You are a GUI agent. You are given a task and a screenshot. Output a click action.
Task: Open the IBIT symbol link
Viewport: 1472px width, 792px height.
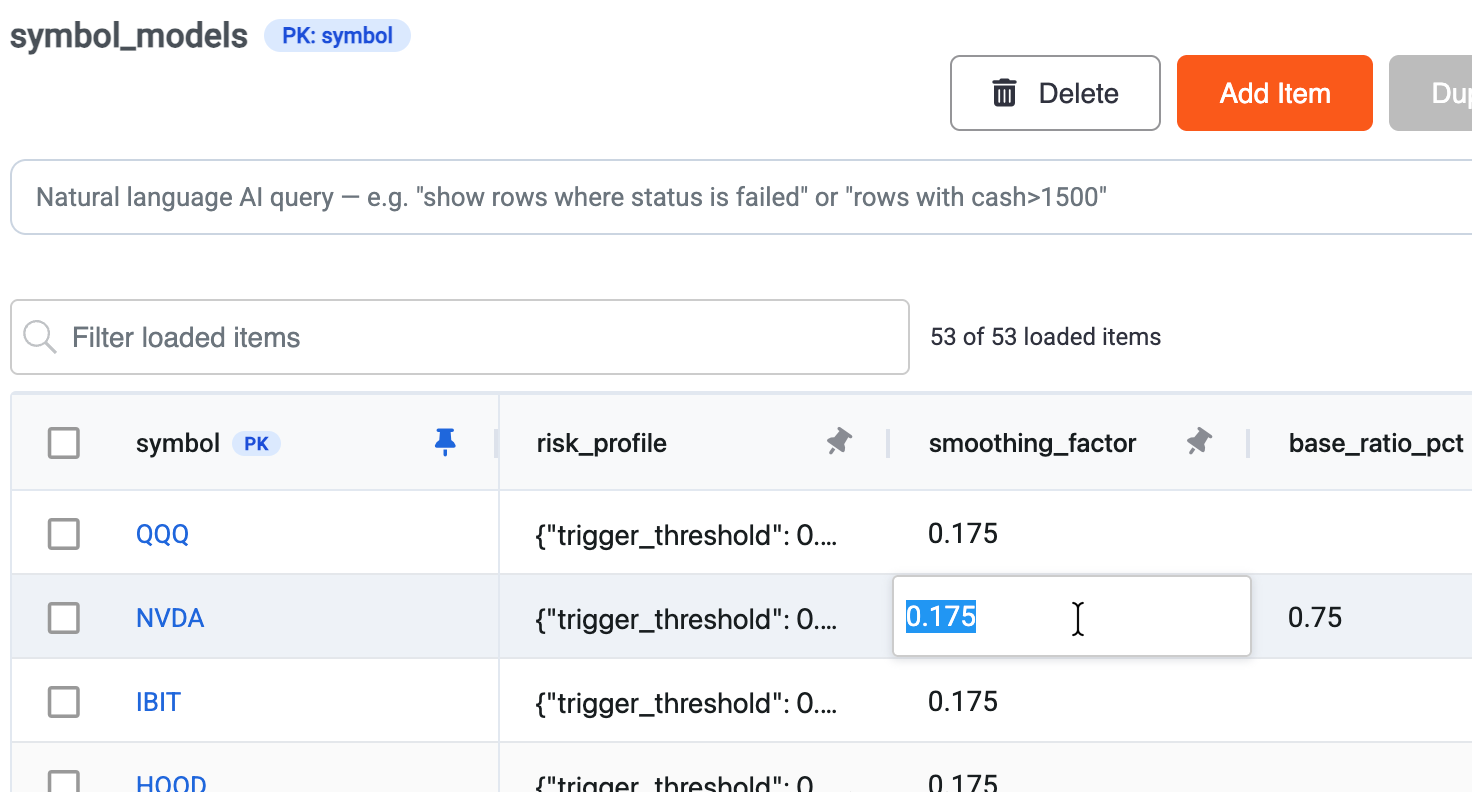[x=158, y=702]
